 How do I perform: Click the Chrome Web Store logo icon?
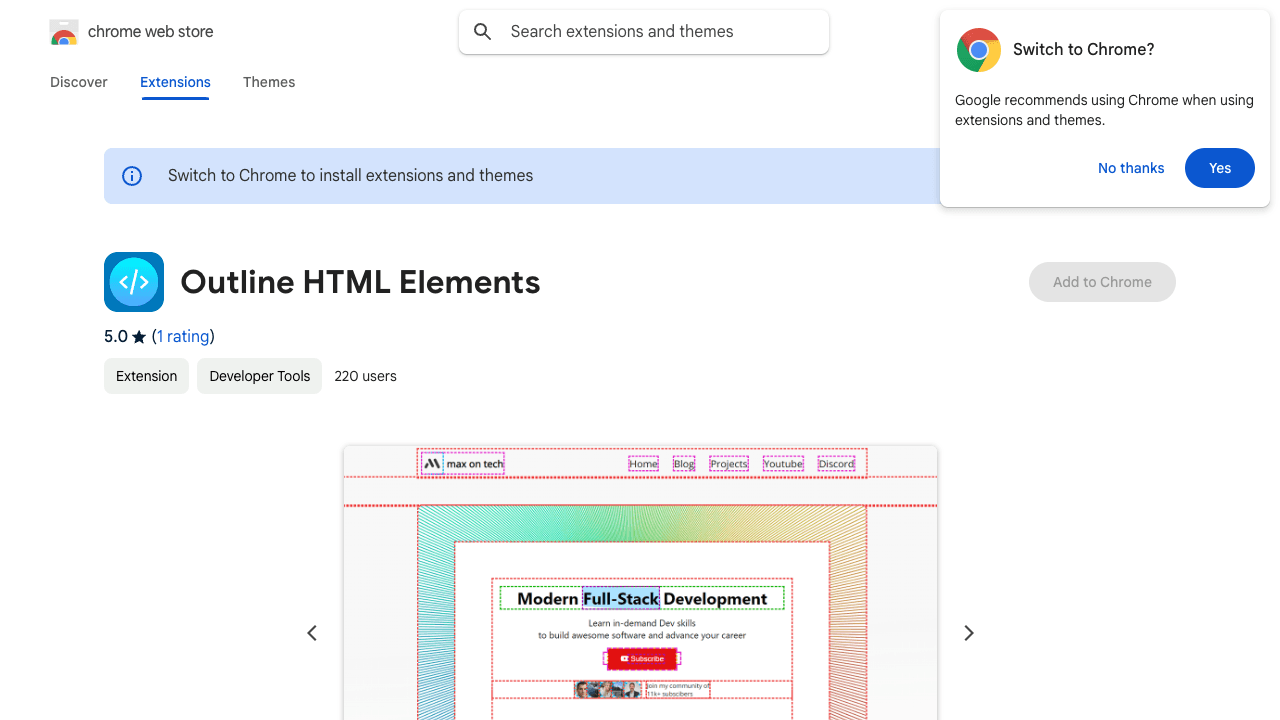click(x=64, y=32)
